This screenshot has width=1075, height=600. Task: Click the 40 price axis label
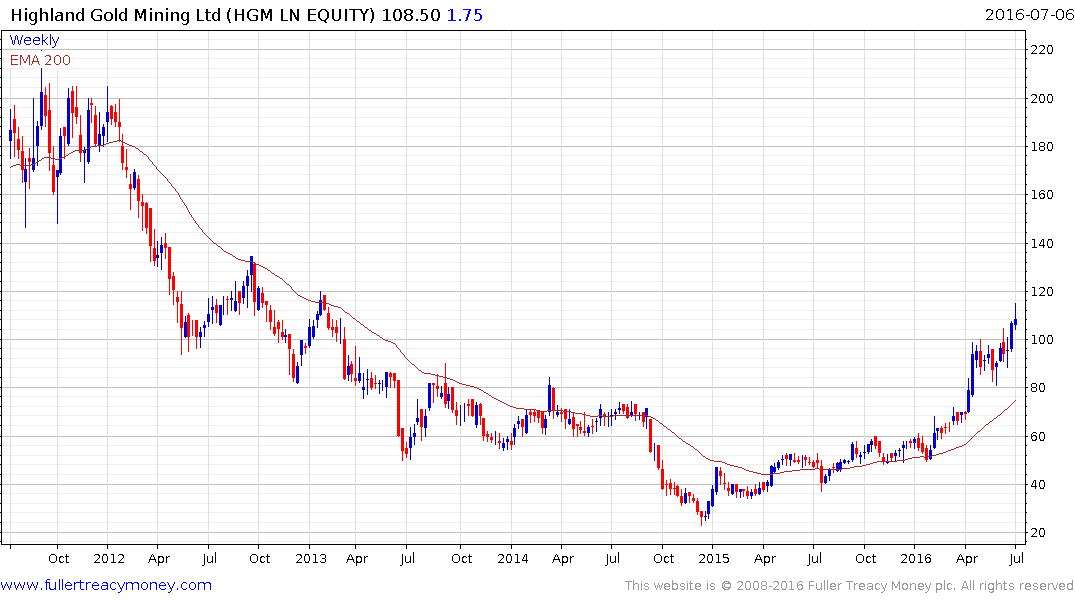(x=1038, y=485)
